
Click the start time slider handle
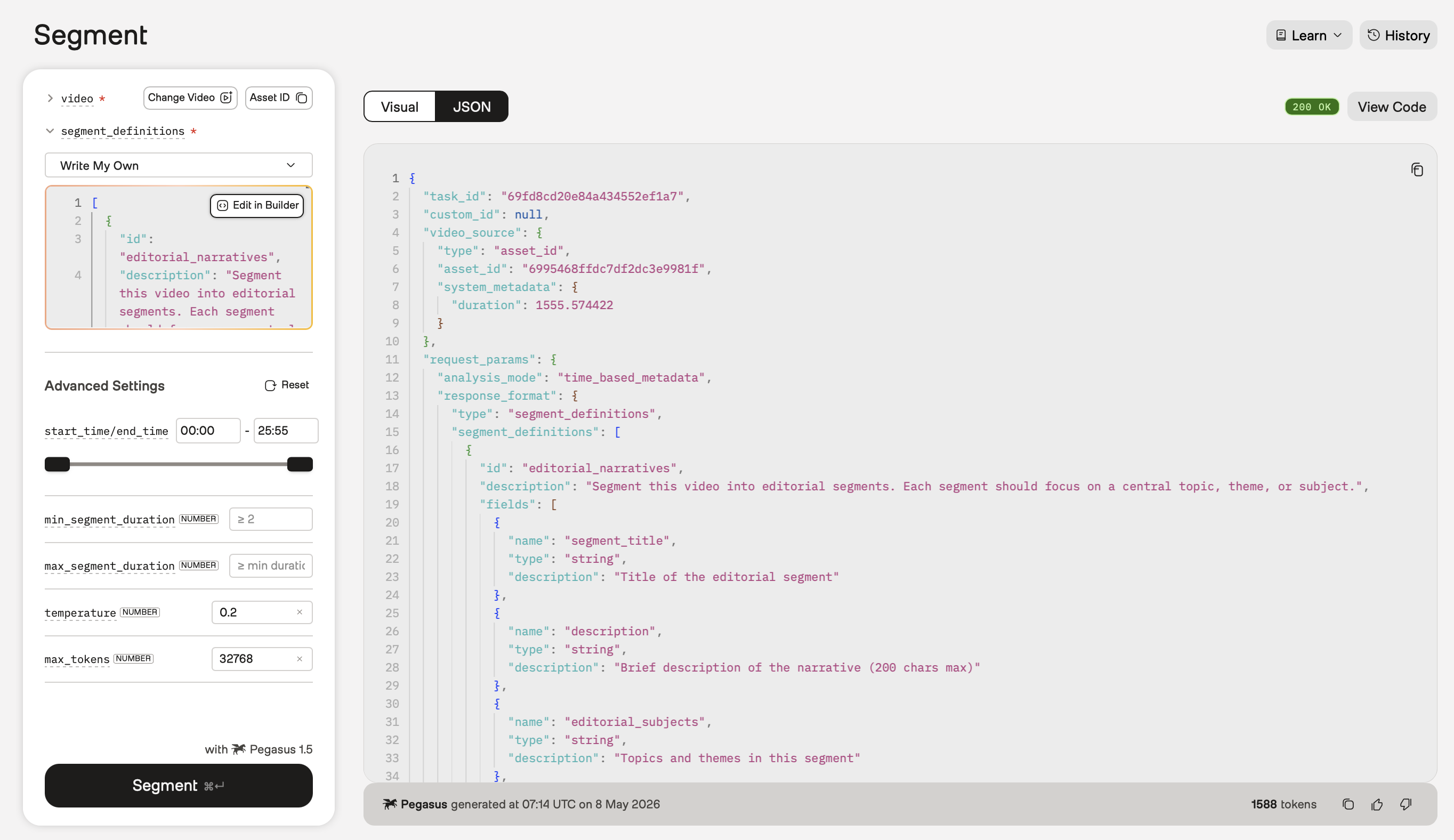tap(57, 464)
